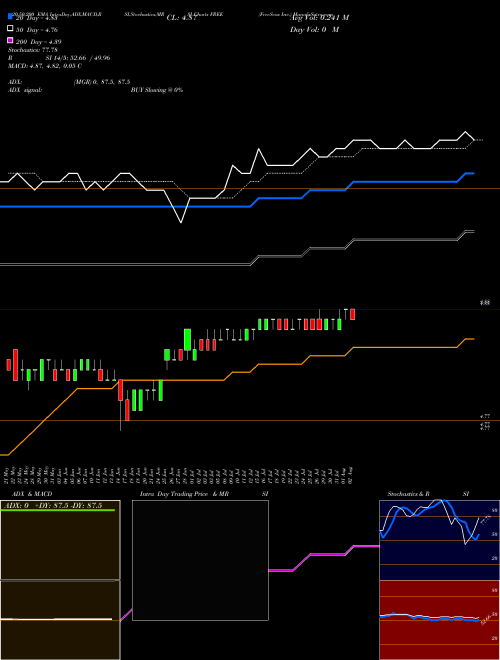Click the 'Day Vol: 0 M' value
The width and height of the screenshot is (500, 660).
314,29
